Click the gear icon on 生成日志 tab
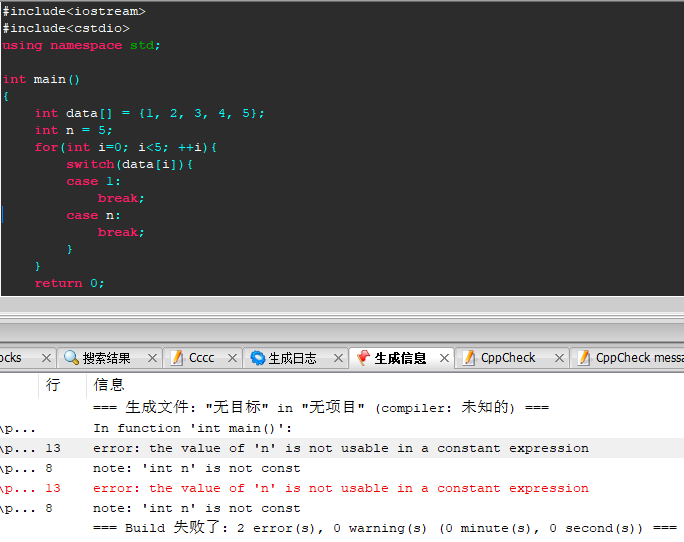 coord(258,358)
